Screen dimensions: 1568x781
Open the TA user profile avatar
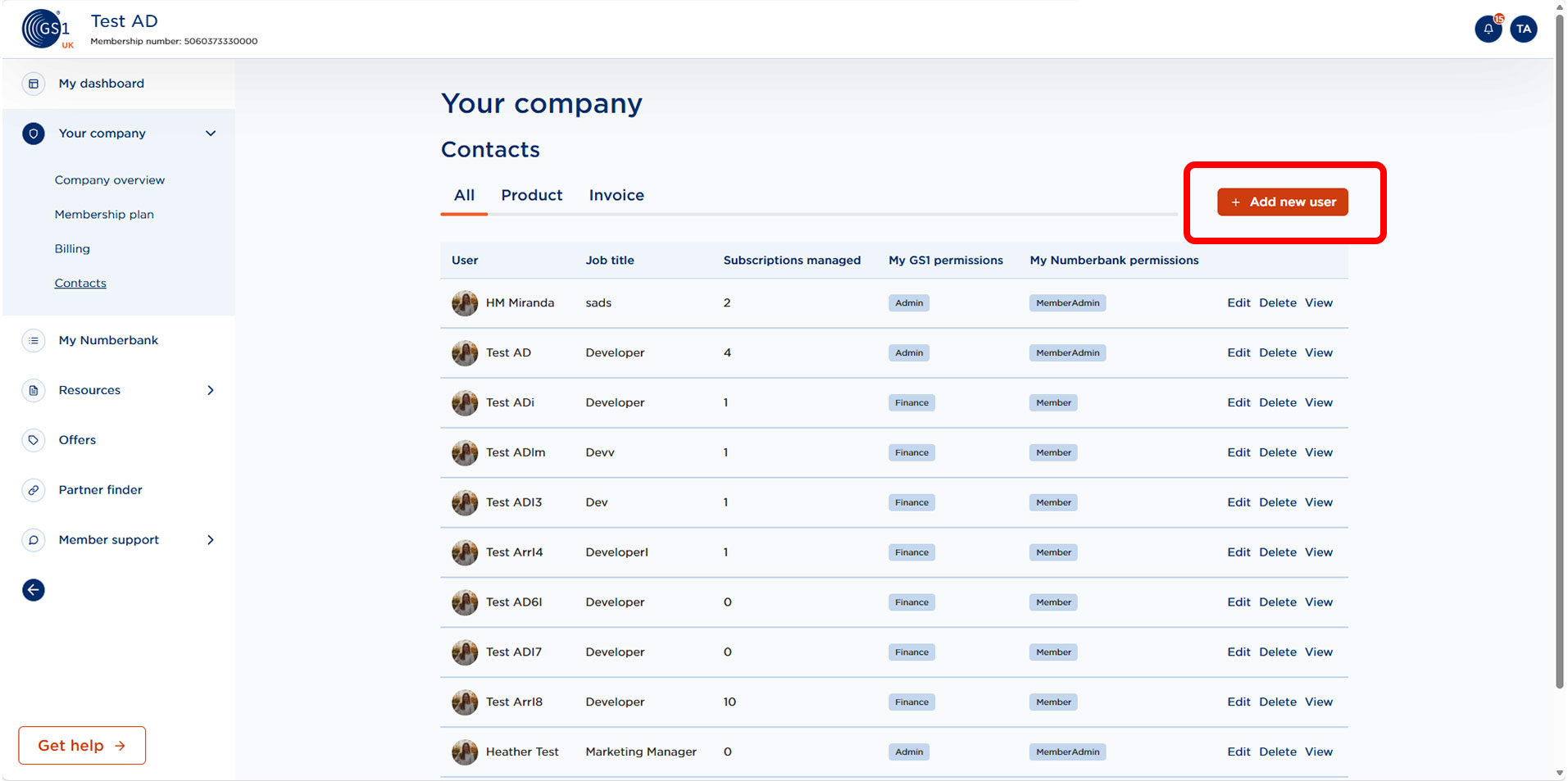click(1523, 30)
